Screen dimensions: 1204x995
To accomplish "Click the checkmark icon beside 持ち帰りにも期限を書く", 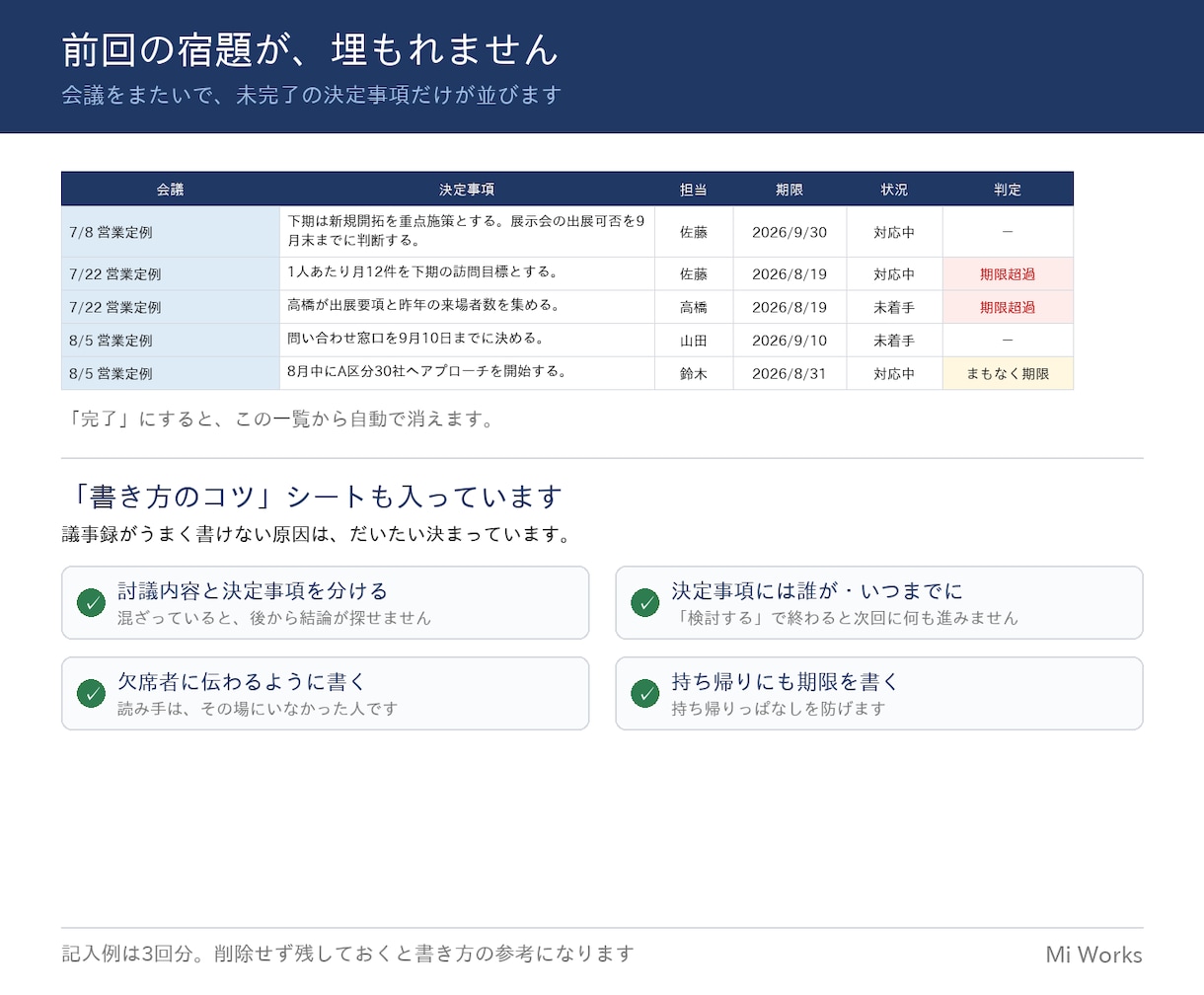I will [644, 693].
